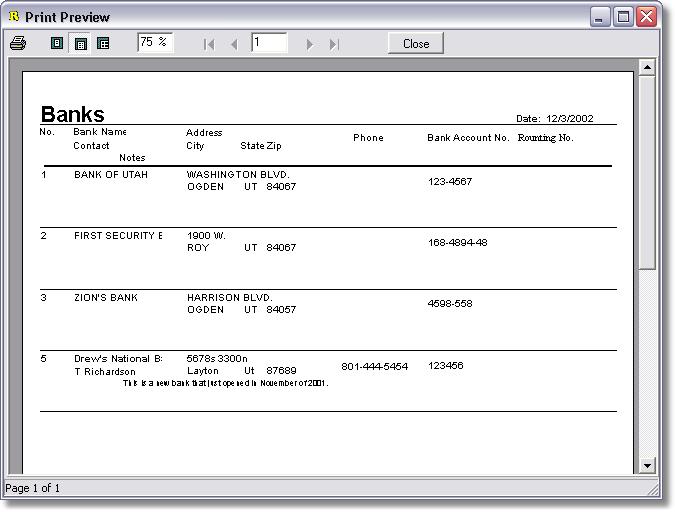Click the Date: 12/3/2002 text
Screen dimensions: 675x512
(554, 118)
